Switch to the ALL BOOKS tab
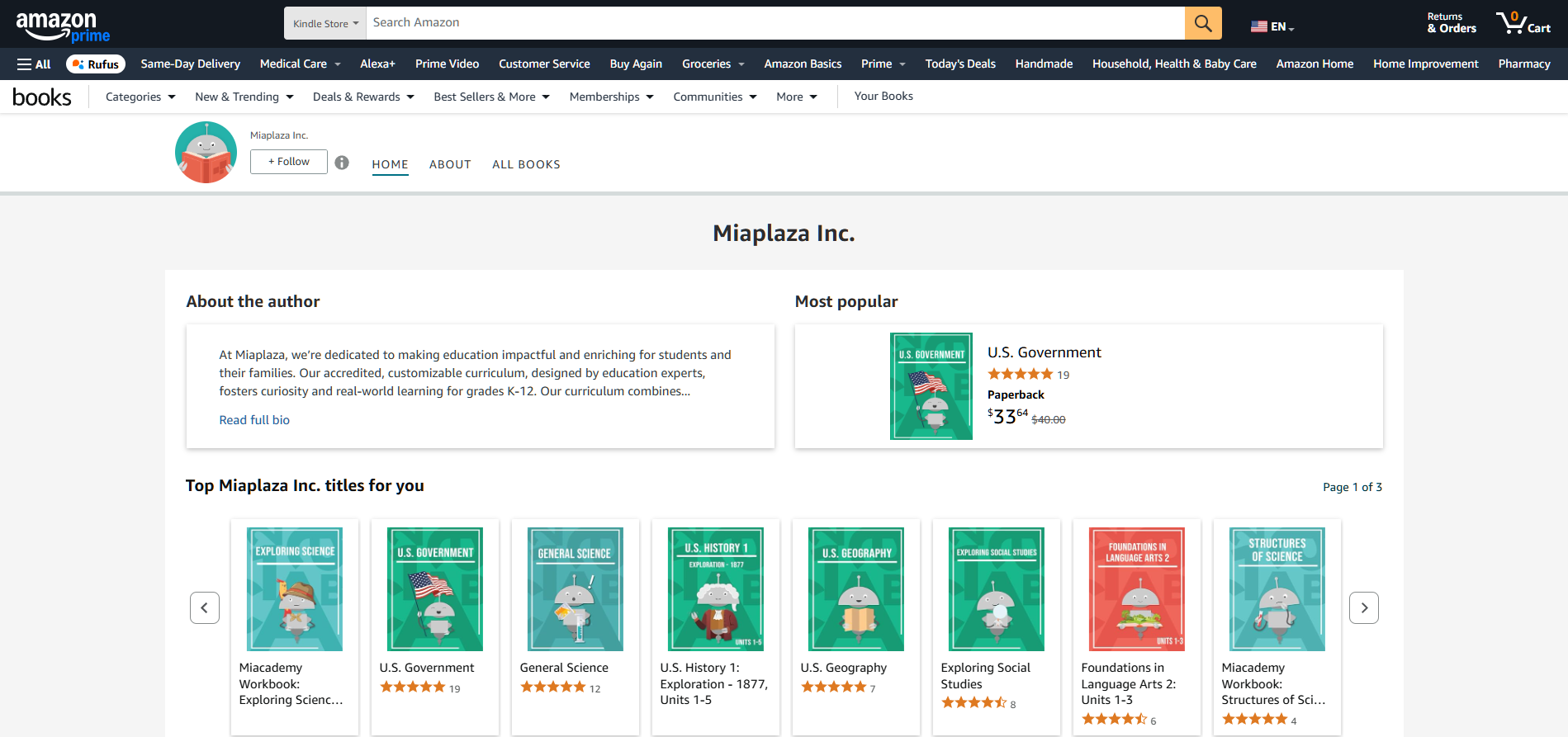Image resolution: width=1568 pixels, height=737 pixels. coord(526,164)
